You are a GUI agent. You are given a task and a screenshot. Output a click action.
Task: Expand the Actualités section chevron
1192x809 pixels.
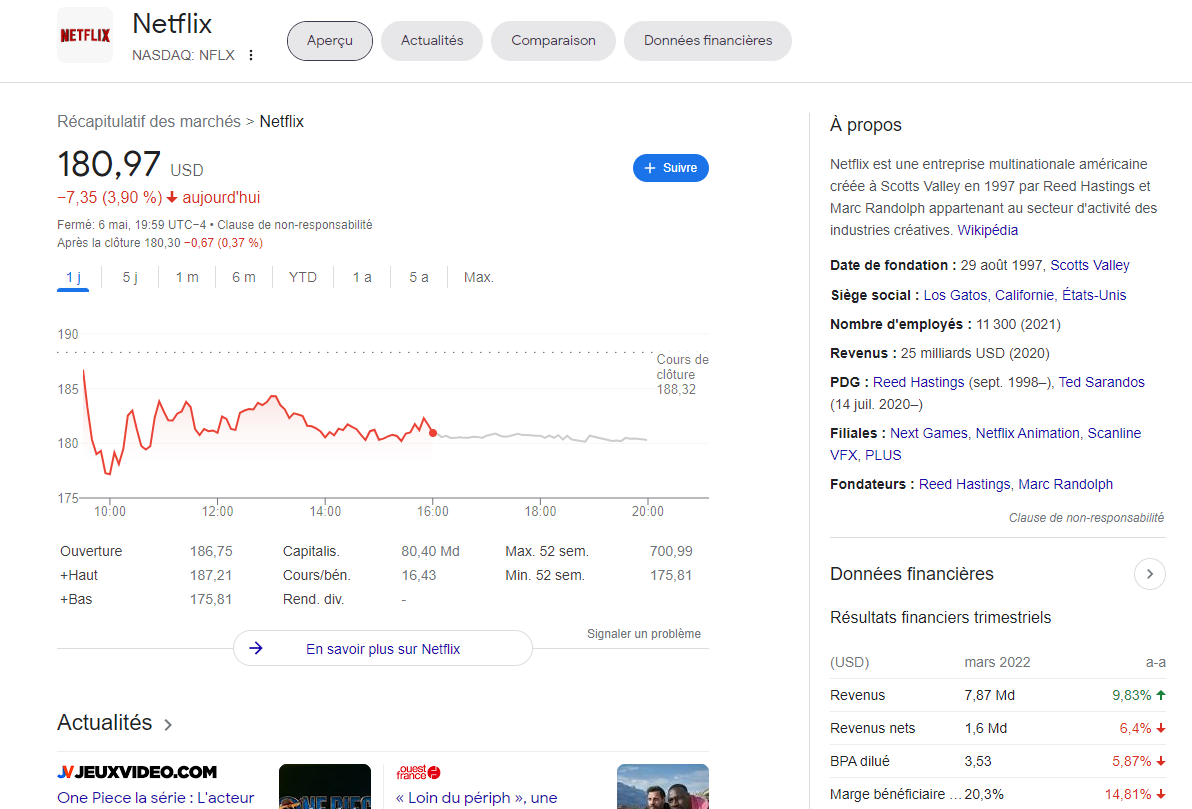click(168, 725)
